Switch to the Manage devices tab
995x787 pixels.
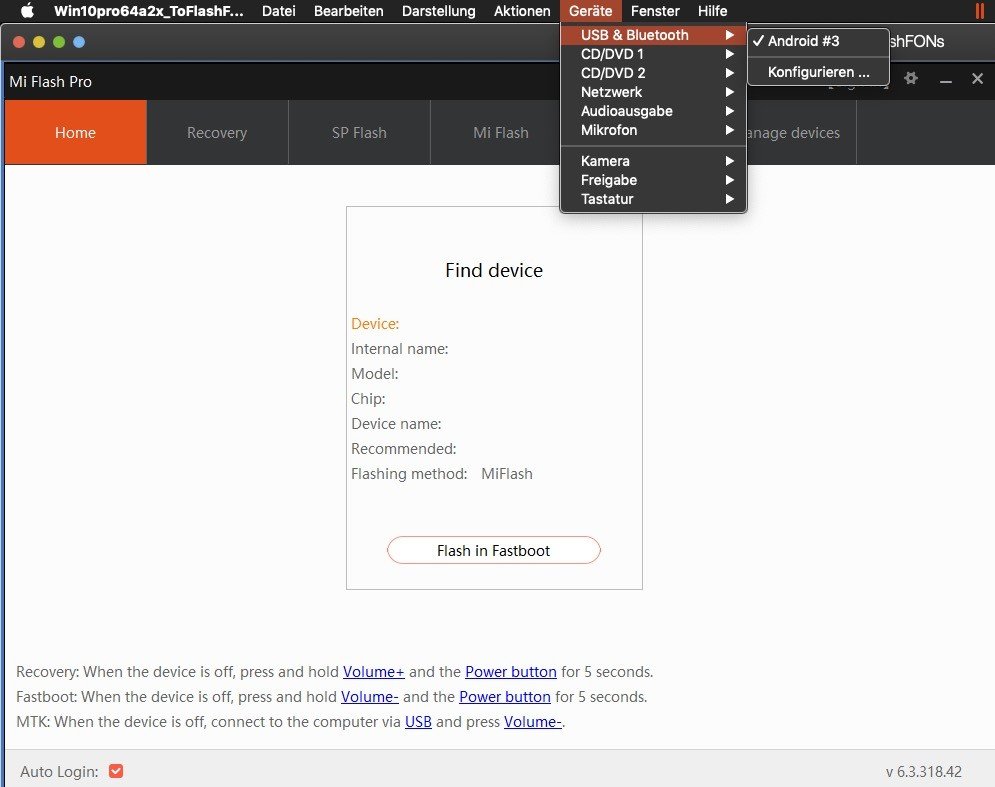(793, 132)
